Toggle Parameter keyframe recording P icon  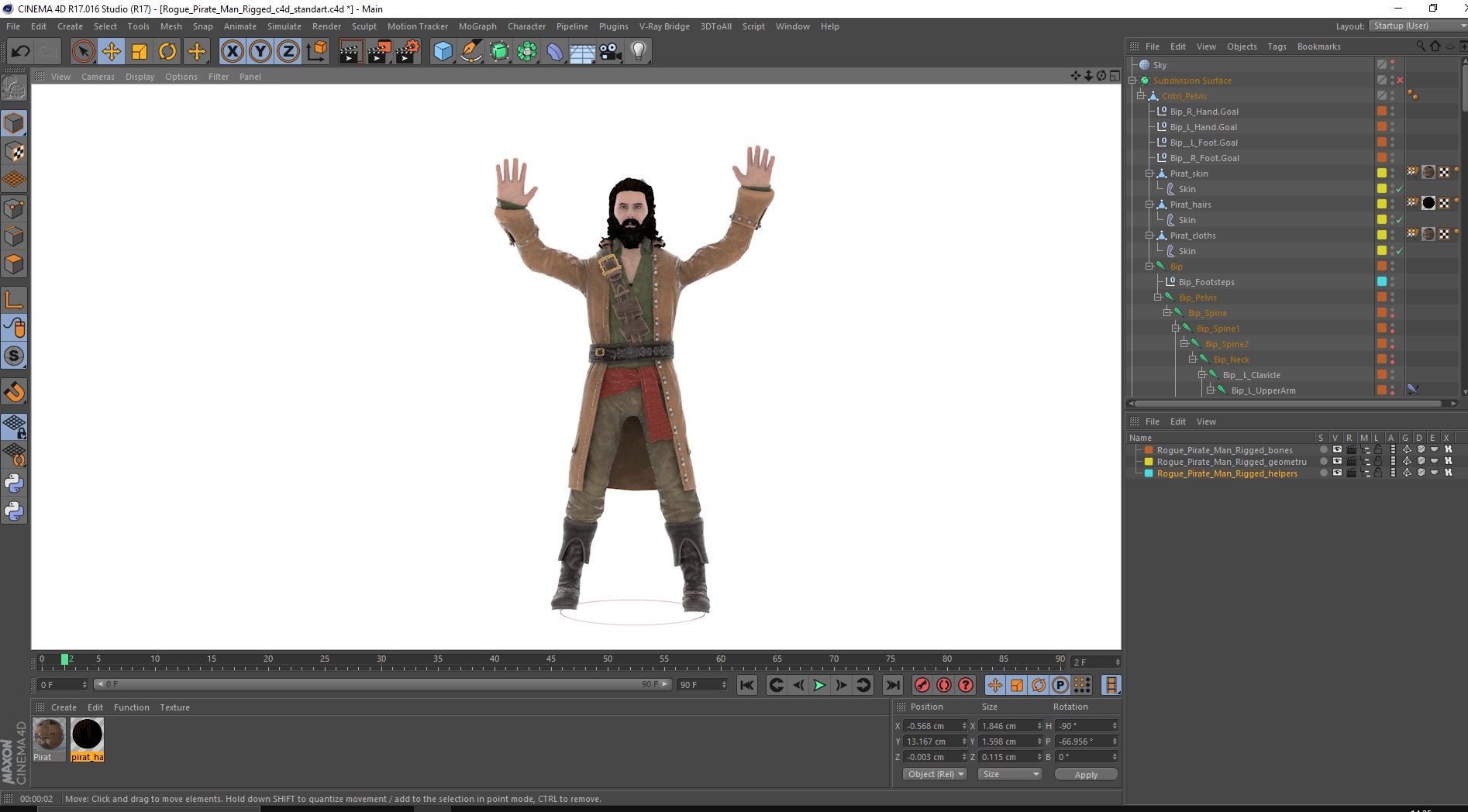coord(1060,685)
